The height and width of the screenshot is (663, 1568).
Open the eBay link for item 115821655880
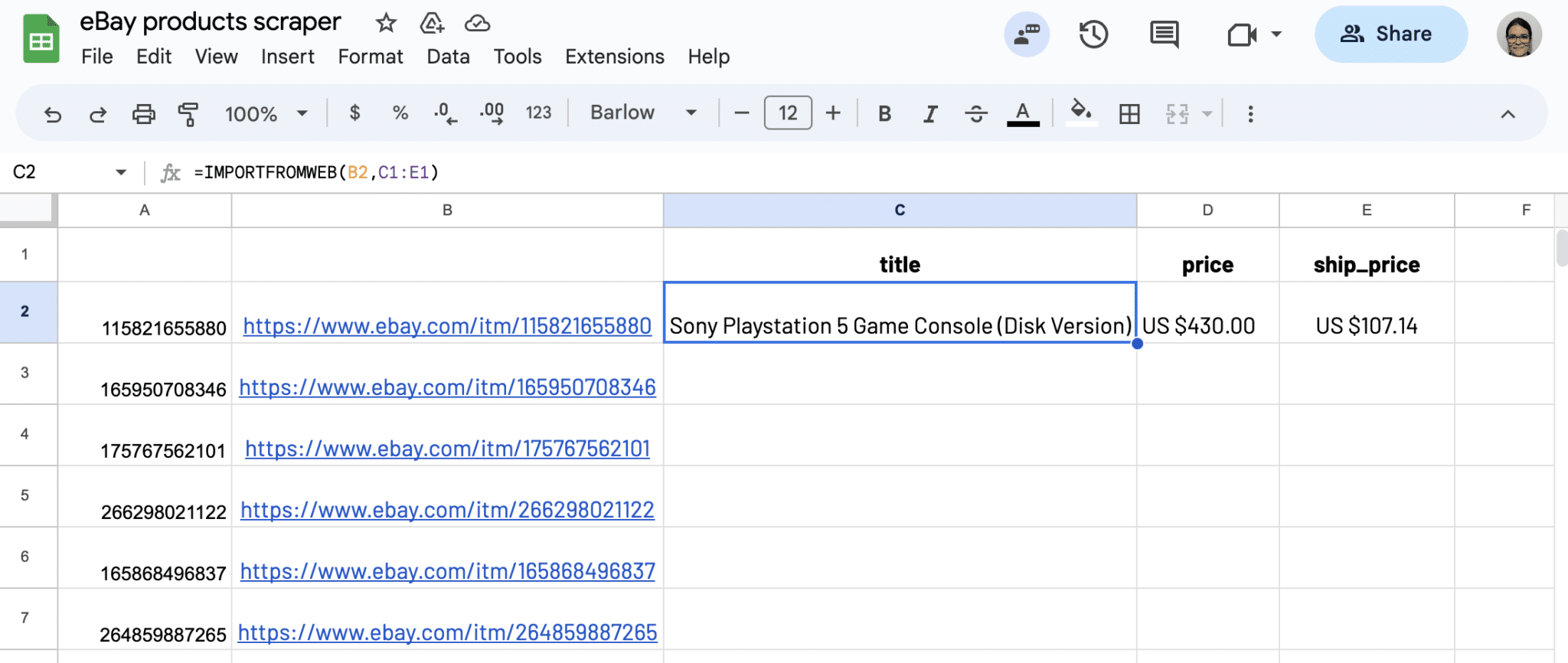447,326
